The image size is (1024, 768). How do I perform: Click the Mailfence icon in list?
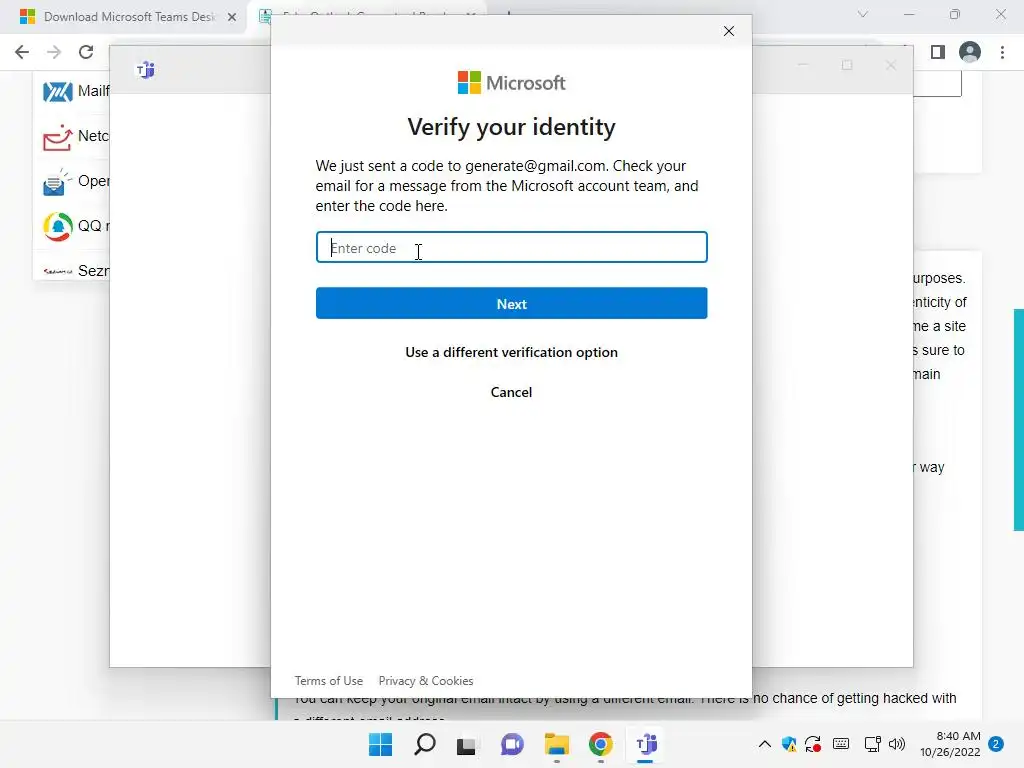point(57,91)
